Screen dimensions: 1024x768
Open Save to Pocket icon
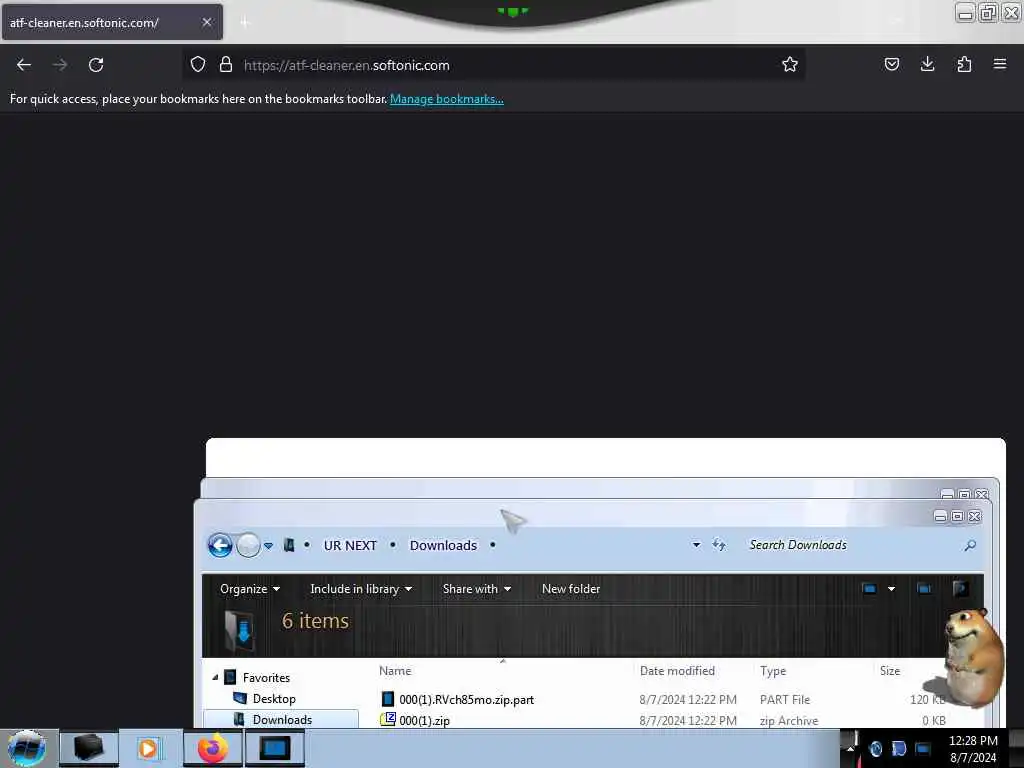[891, 65]
